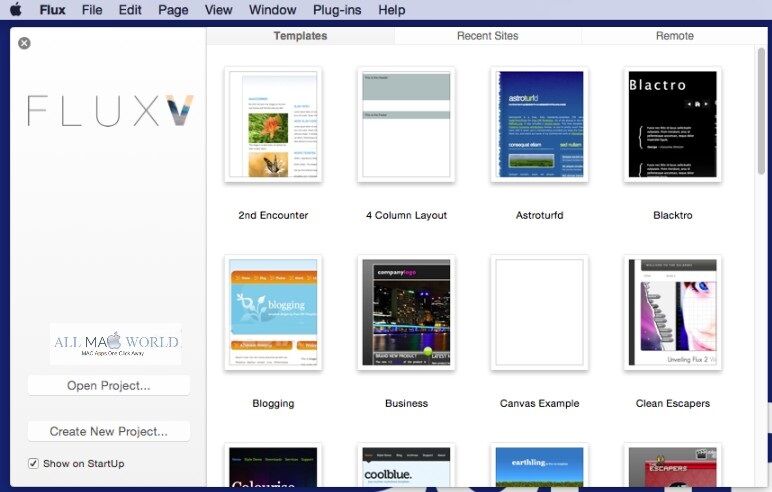Select the 4 Column Layout template thumbnail
The height and width of the screenshot is (492, 772).
[x=406, y=124]
